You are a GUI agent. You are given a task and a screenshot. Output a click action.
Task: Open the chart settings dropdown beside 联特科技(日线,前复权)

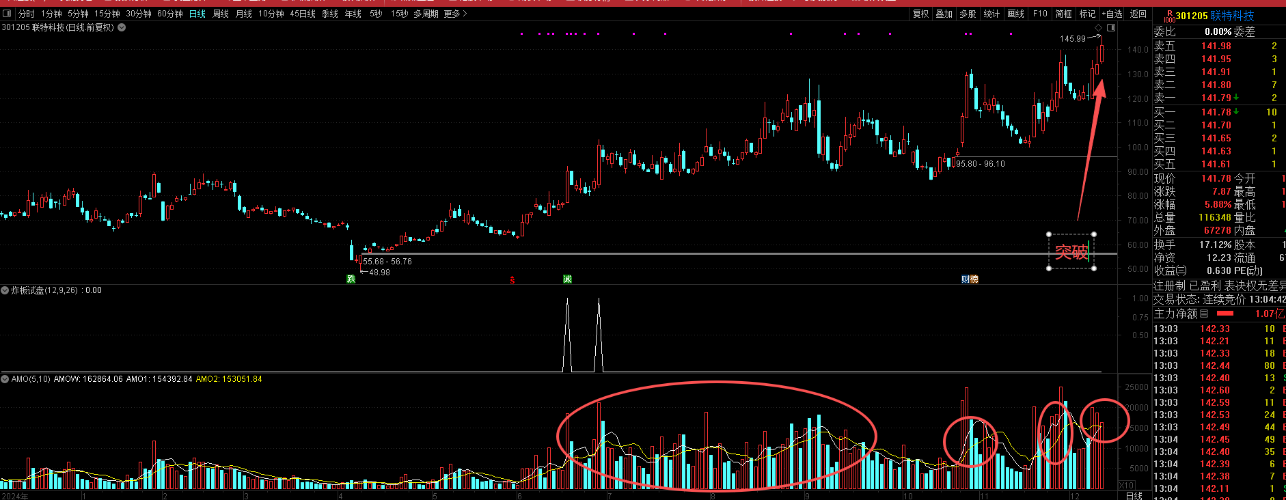[121, 28]
